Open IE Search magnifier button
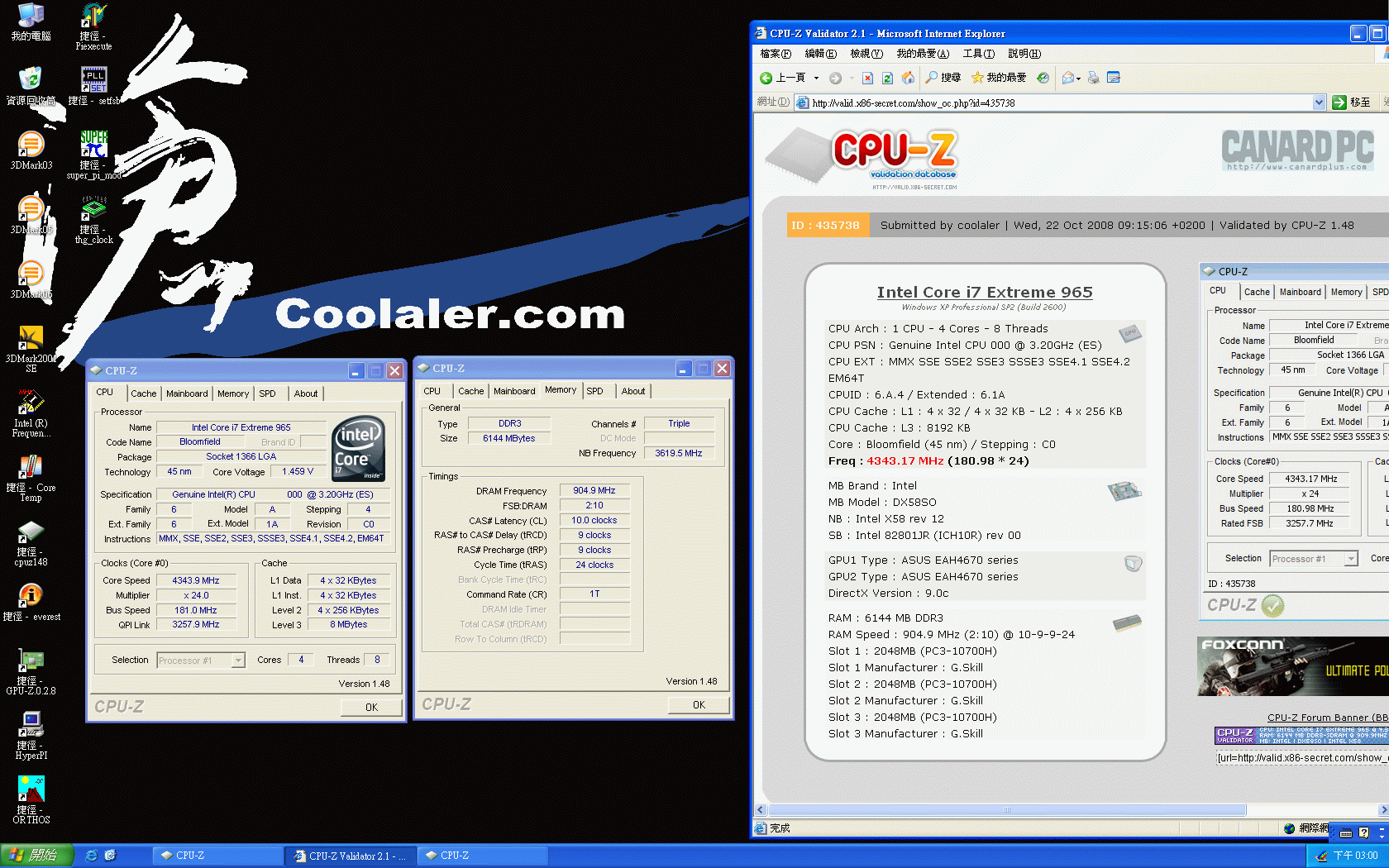Image resolution: width=1389 pixels, height=868 pixels. point(943,78)
